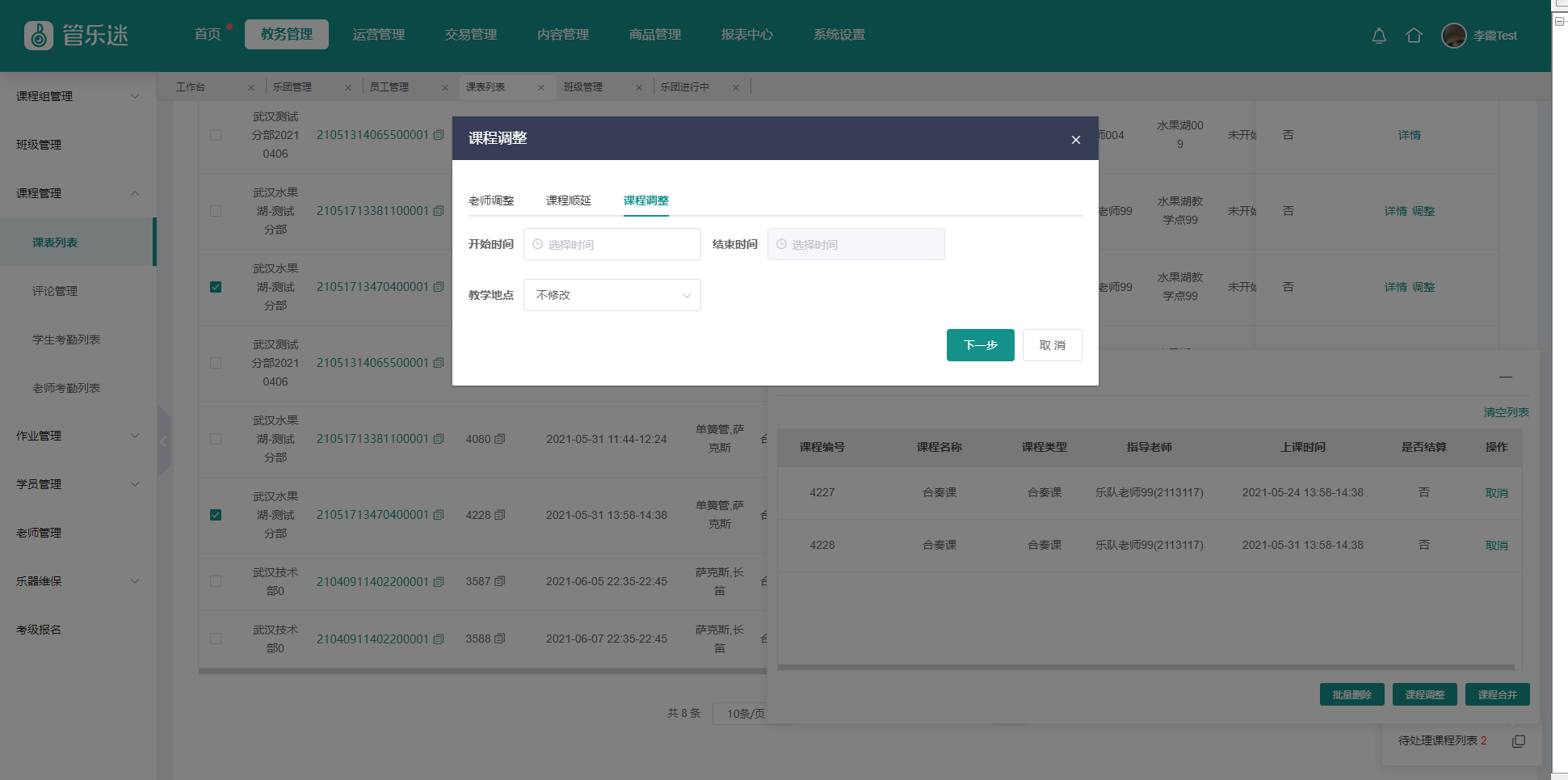
Task: Open the 教学地点 dropdown
Action: [612, 295]
